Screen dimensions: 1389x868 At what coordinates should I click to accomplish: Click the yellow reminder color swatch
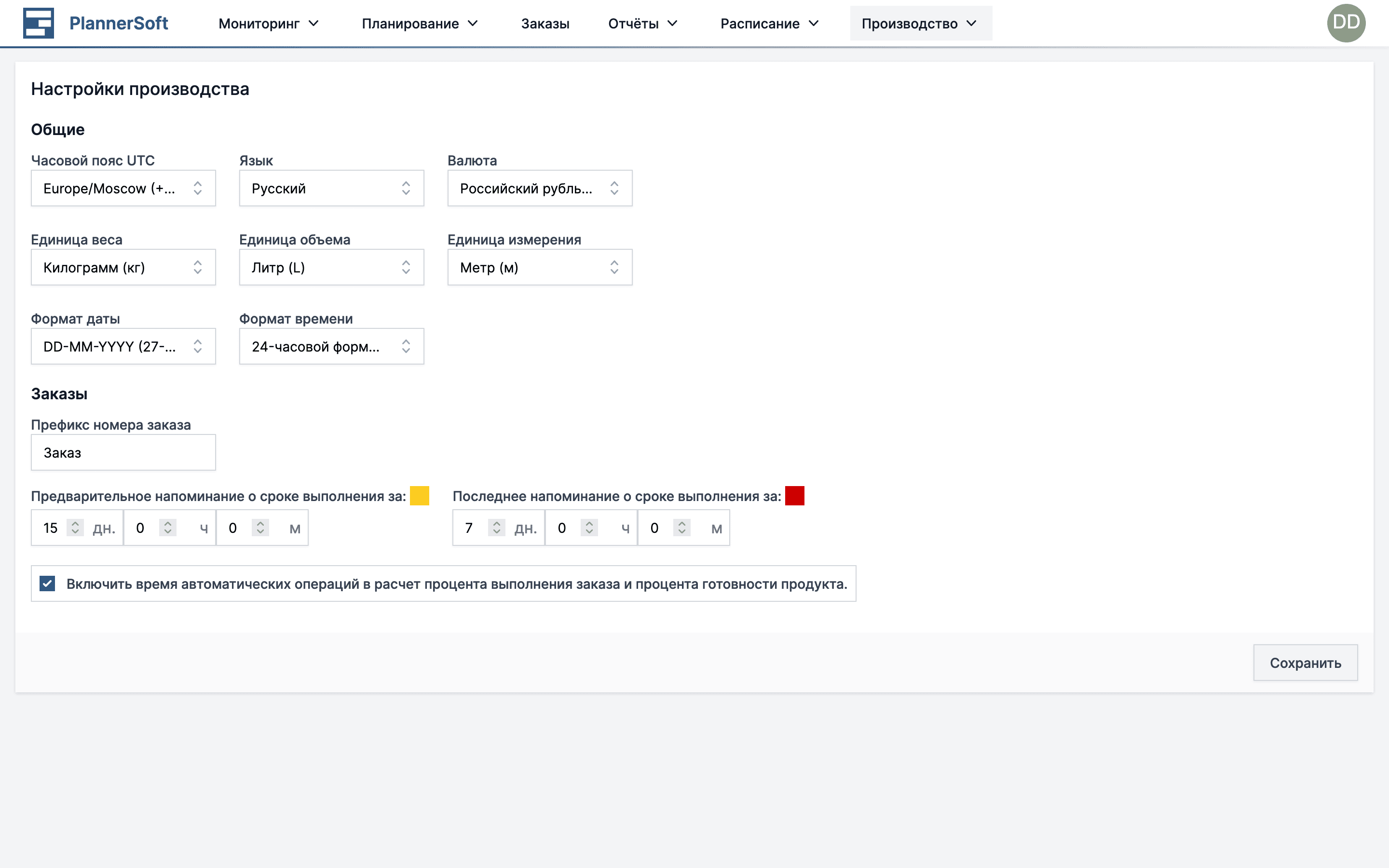click(x=420, y=495)
